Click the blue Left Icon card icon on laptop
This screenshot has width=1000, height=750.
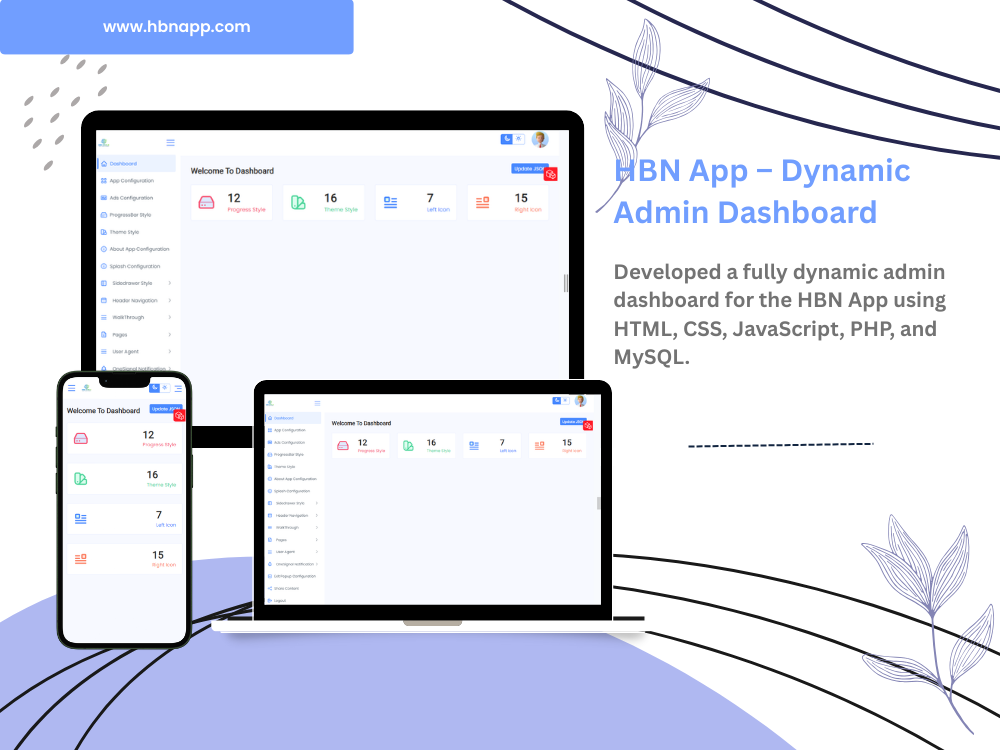coord(474,446)
